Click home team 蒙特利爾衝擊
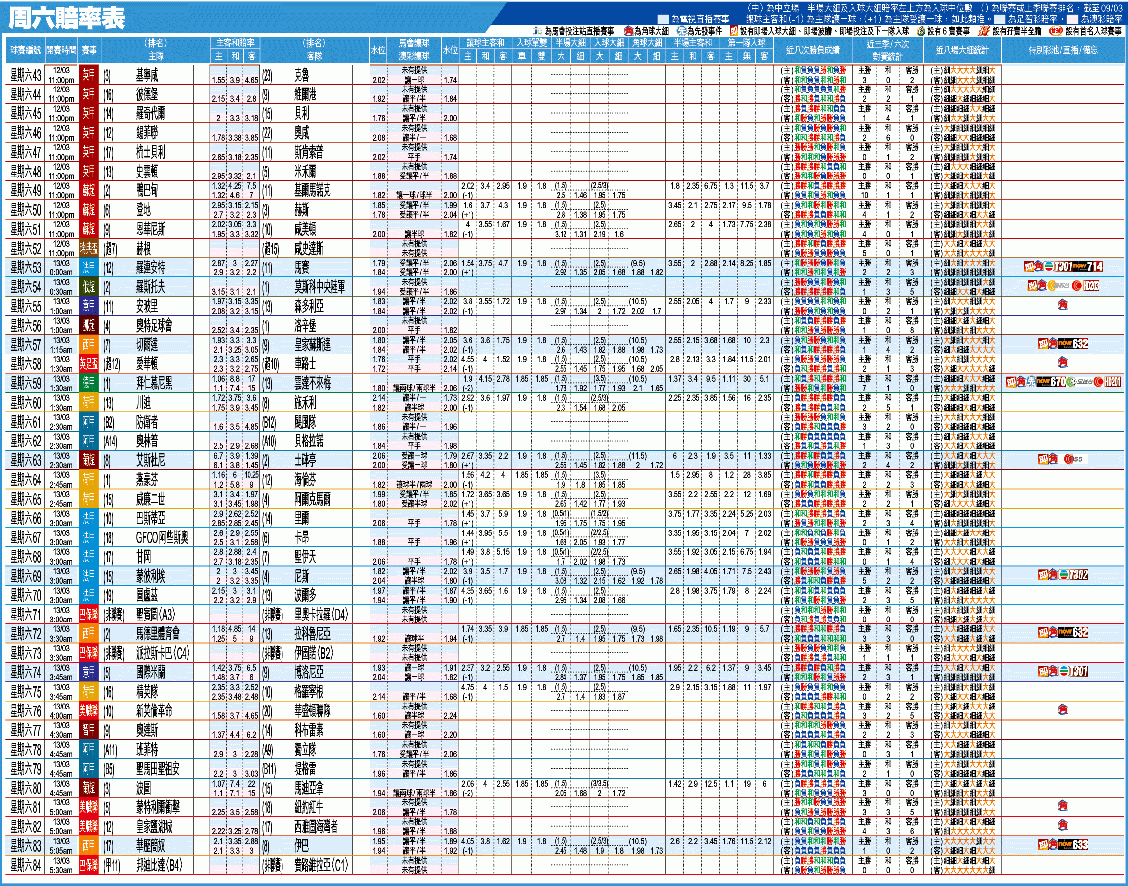The image size is (1128, 886). click(158, 807)
